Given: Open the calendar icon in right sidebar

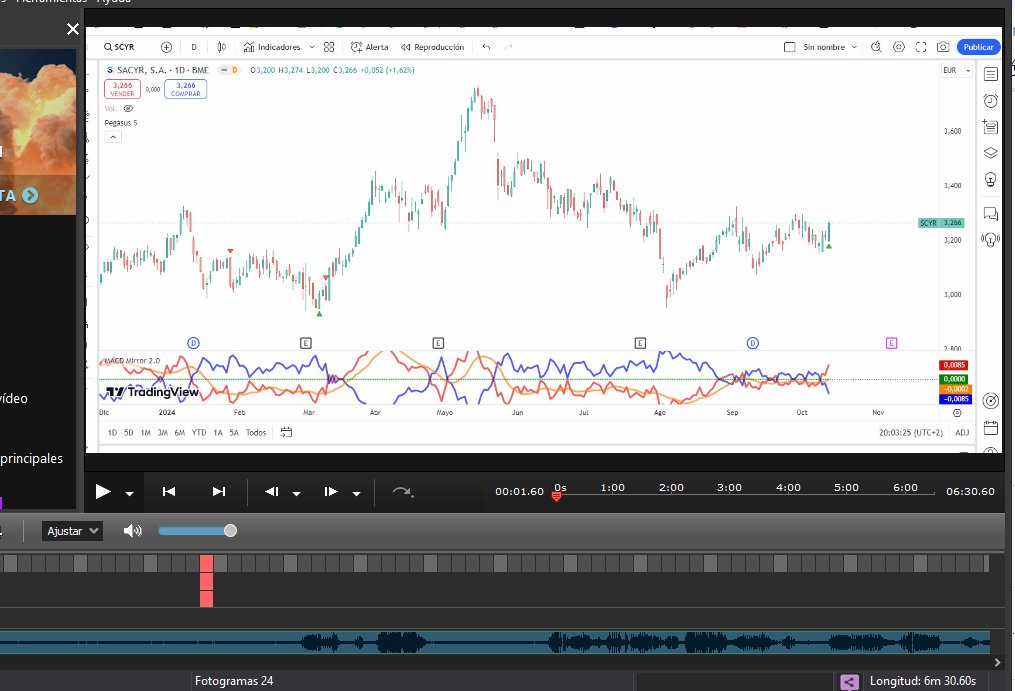Looking at the screenshot, I should coord(990,427).
